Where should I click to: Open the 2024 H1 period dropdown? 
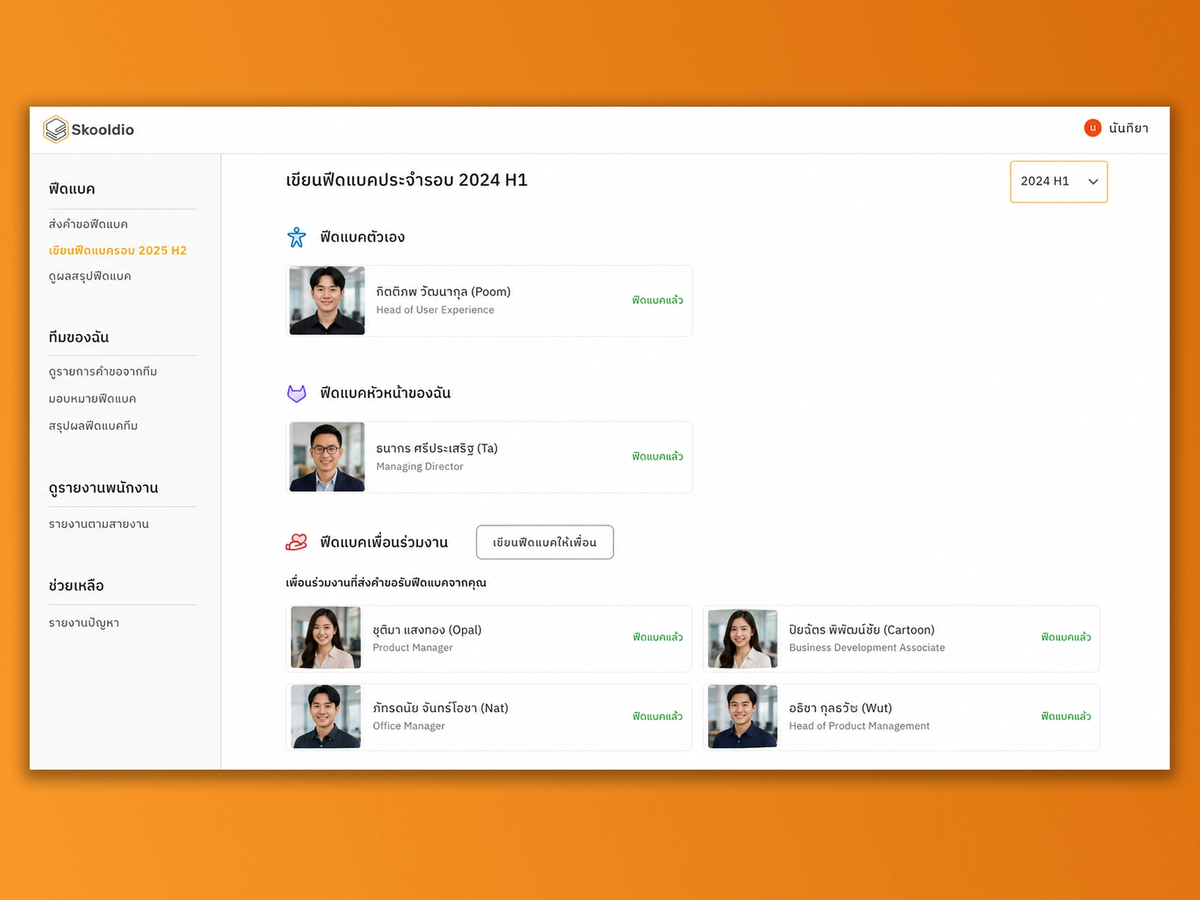tap(1058, 182)
